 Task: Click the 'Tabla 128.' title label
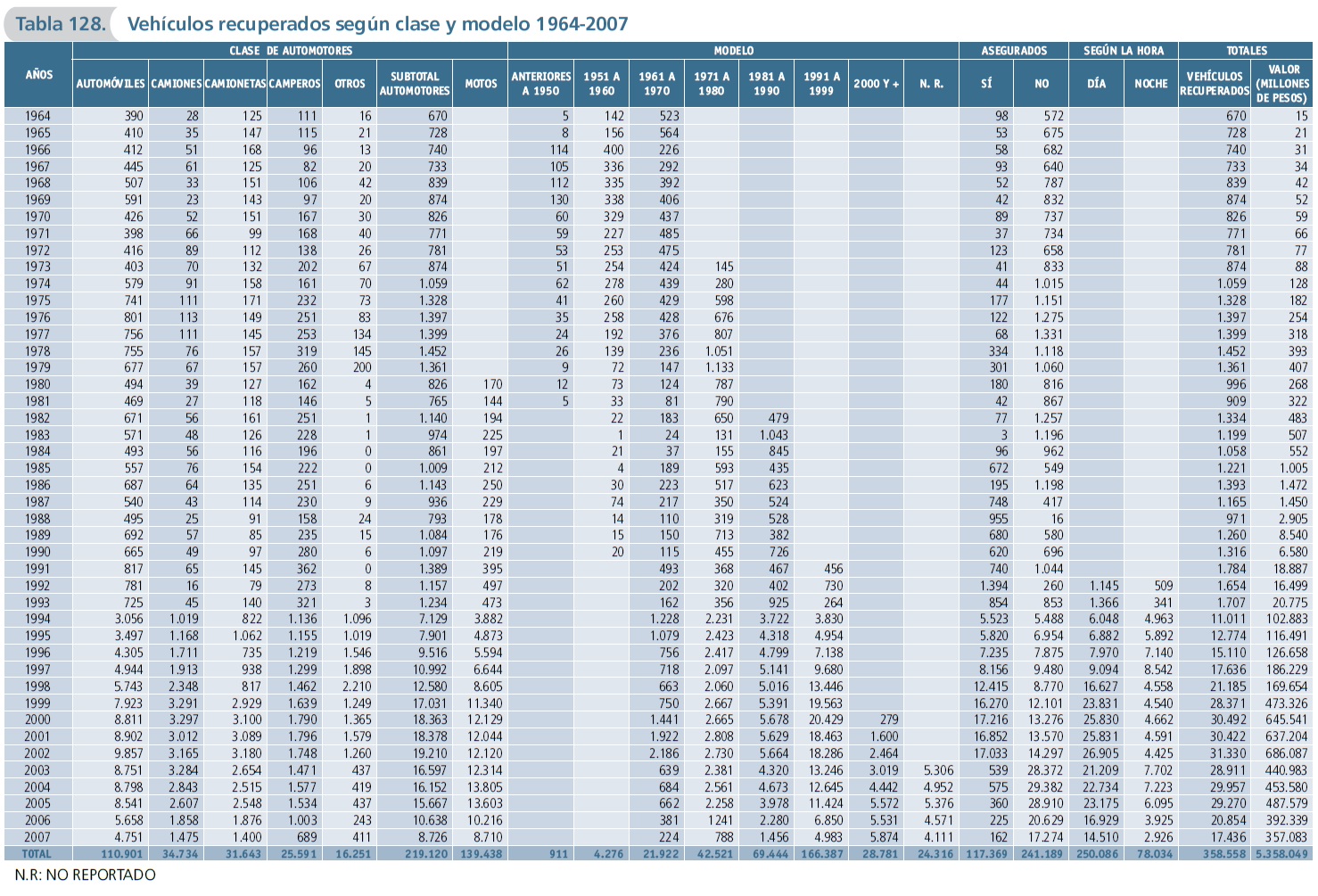pyautogui.click(x=60, y=24)
